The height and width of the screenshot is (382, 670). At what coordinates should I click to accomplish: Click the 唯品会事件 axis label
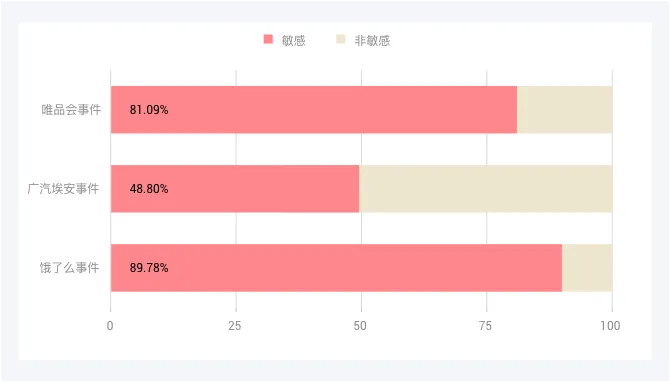71,110
